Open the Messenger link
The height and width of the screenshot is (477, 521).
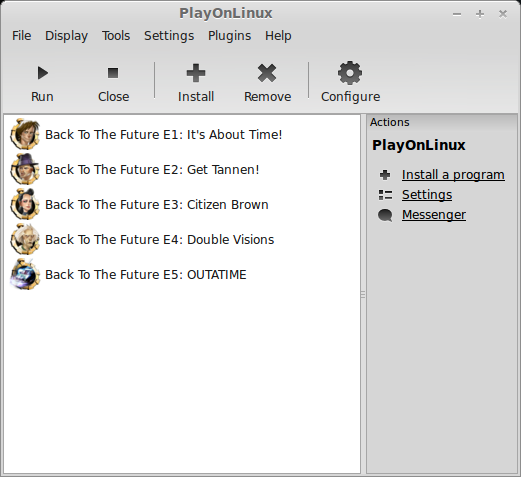(434, 215)
